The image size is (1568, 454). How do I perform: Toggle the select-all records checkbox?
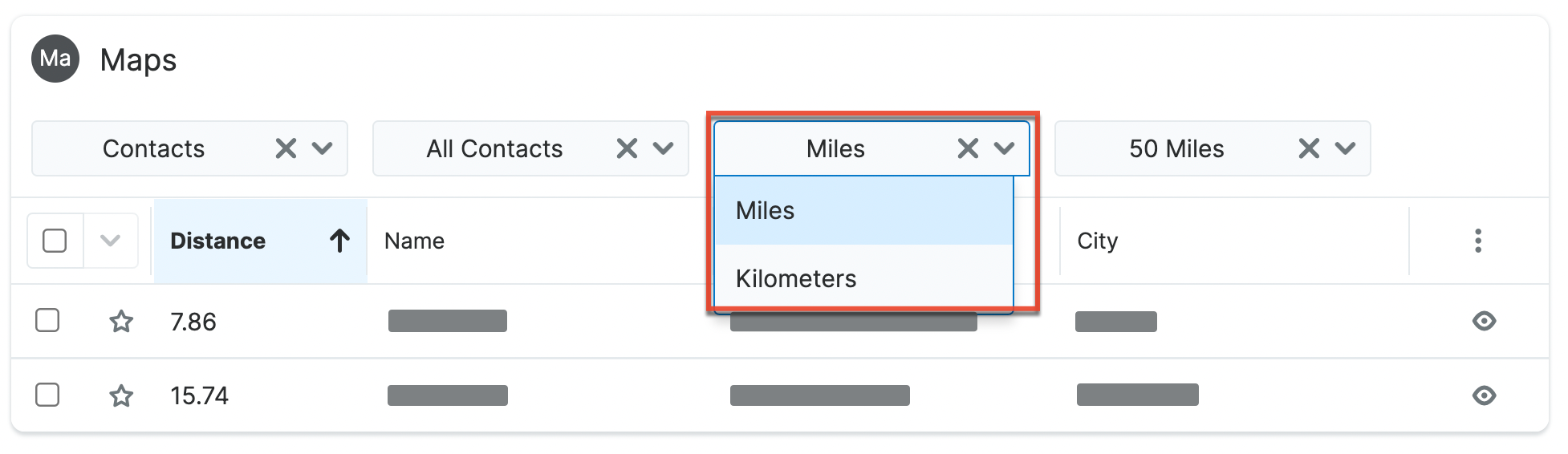click(x=55, y=241)
